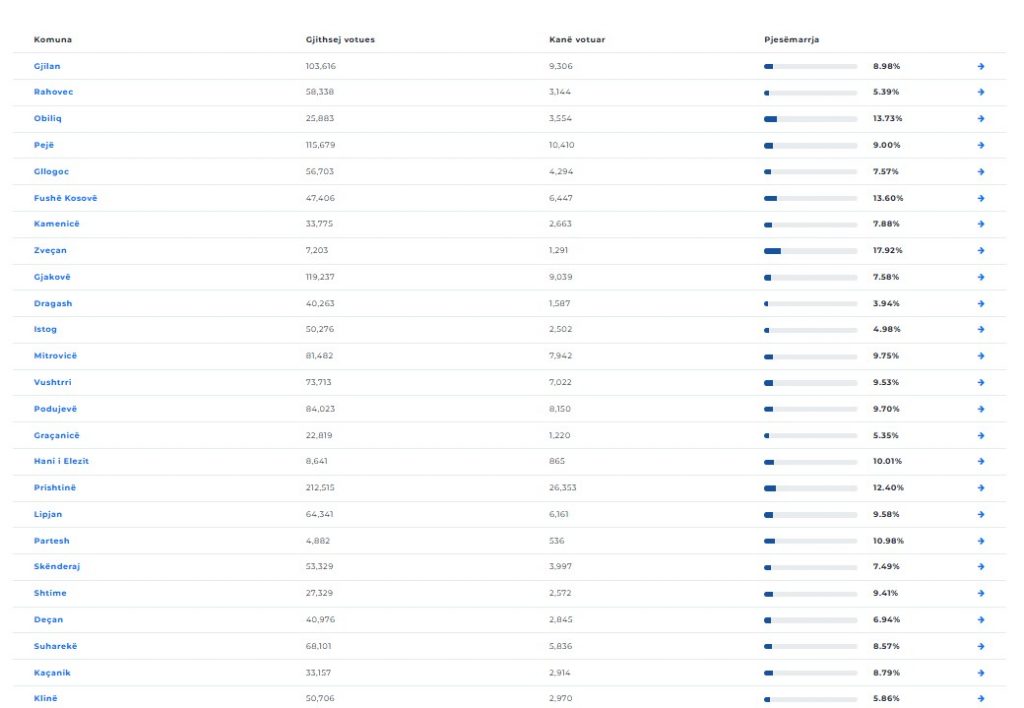Click the arrow icon next to Zveçan

(981, 251)
